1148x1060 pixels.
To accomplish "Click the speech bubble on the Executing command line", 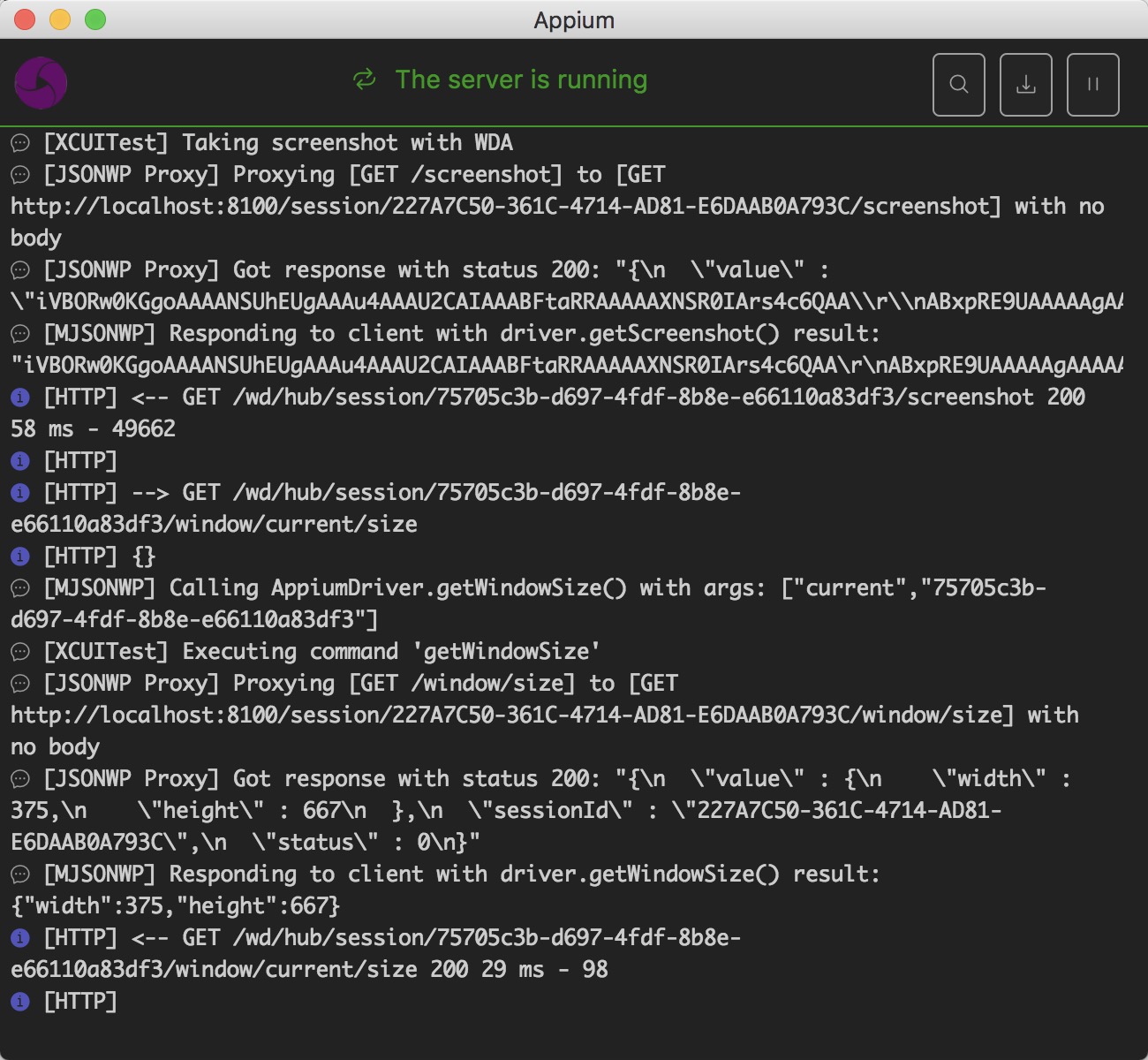I will (x=19, y=651).
